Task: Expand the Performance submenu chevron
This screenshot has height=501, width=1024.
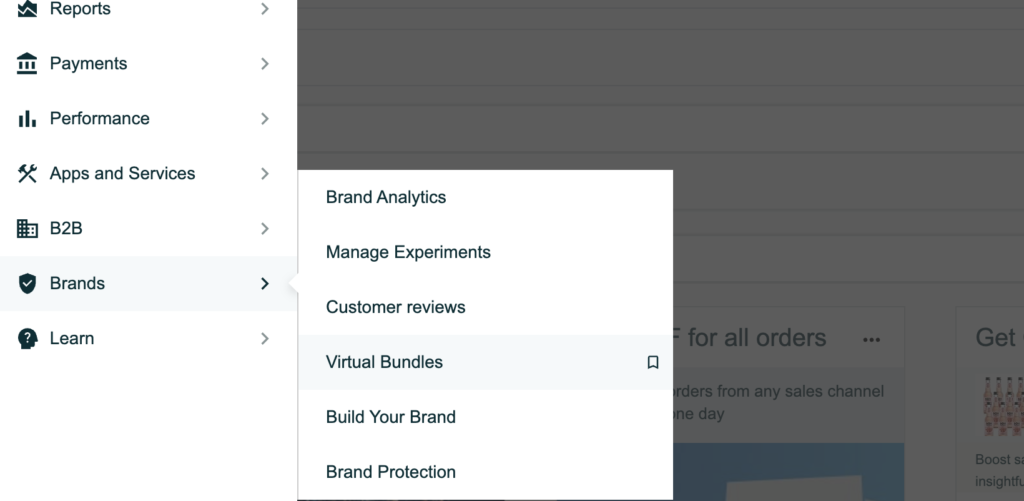Action: click(x=264, y=118)
